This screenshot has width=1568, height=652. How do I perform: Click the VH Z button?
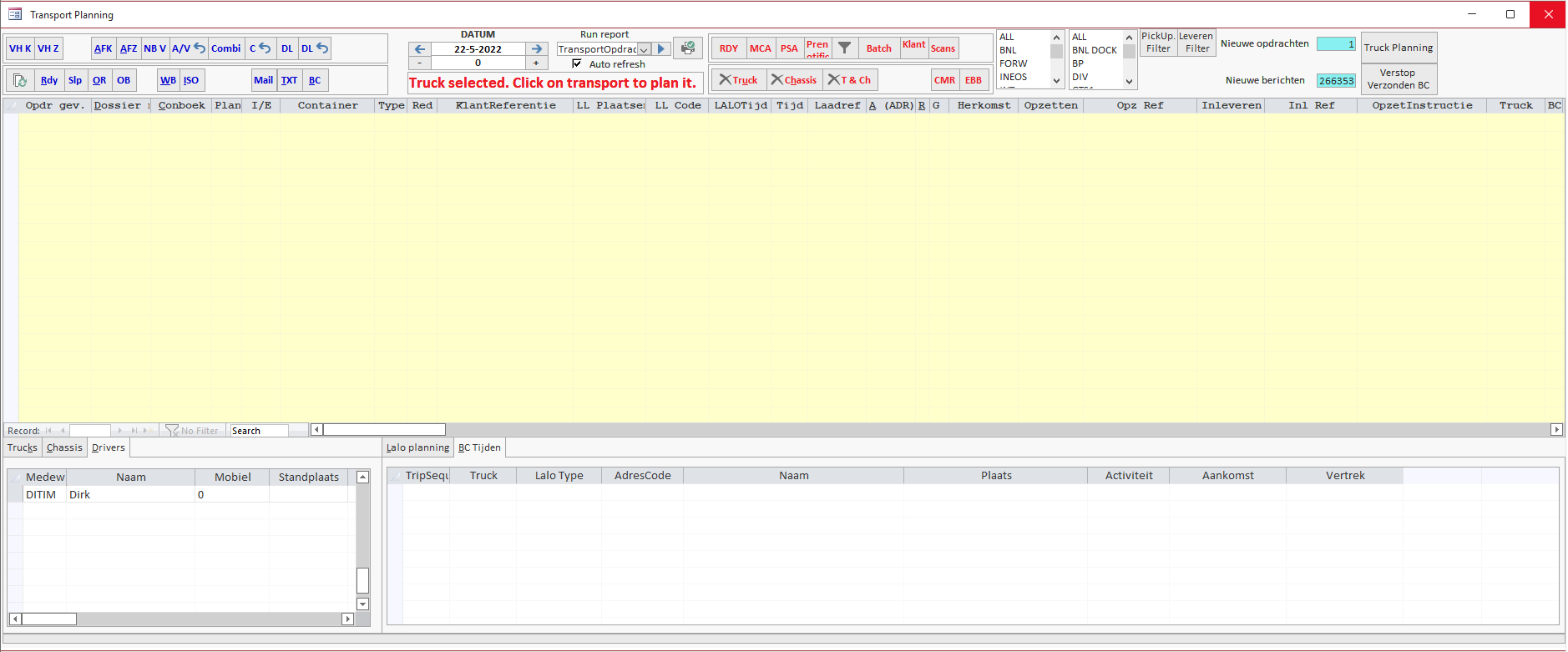coord(48,48)
